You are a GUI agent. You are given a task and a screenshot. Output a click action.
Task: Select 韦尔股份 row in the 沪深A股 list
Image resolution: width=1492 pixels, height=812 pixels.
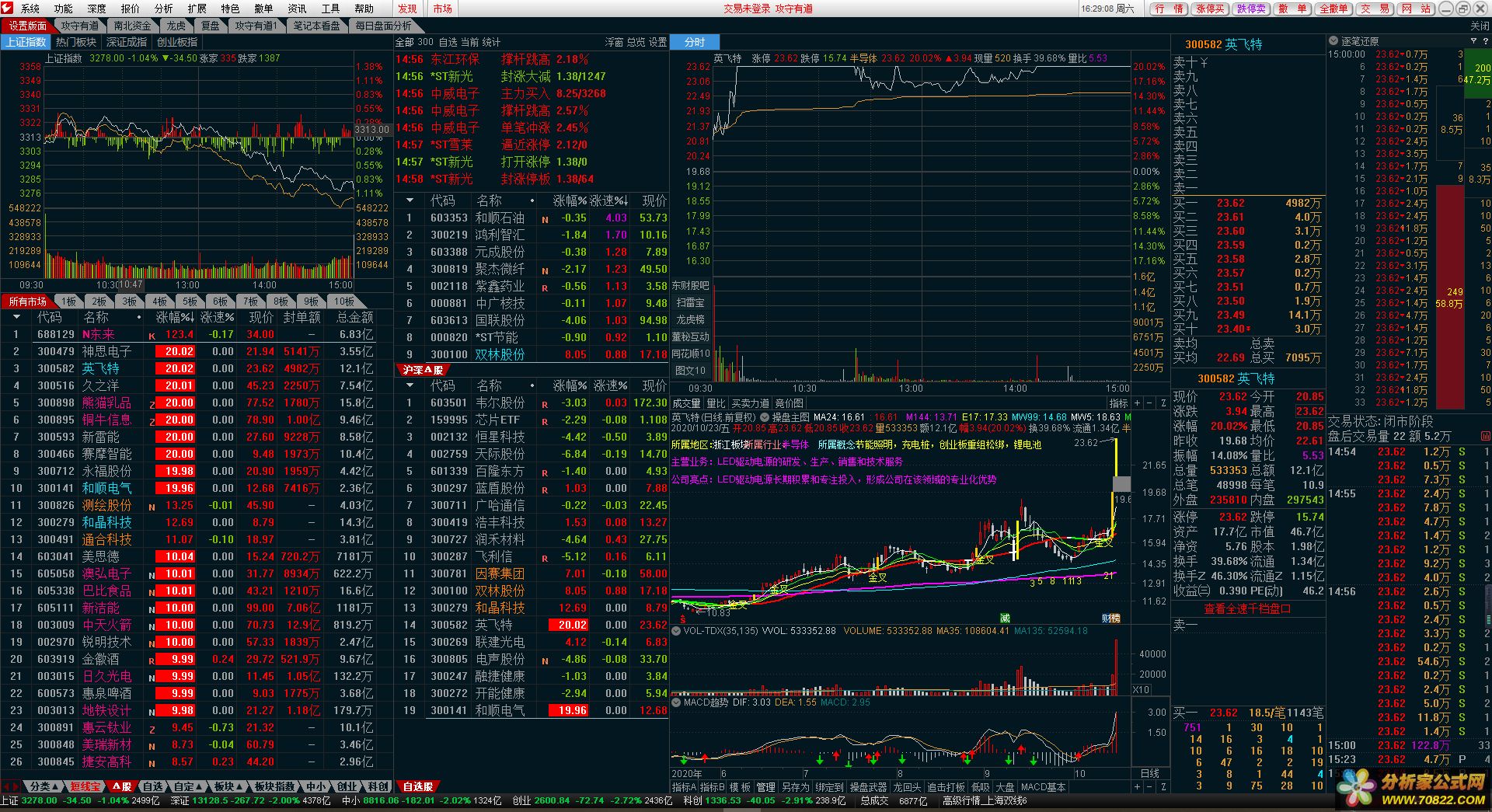pyautogui.click(x=532, y=403)
